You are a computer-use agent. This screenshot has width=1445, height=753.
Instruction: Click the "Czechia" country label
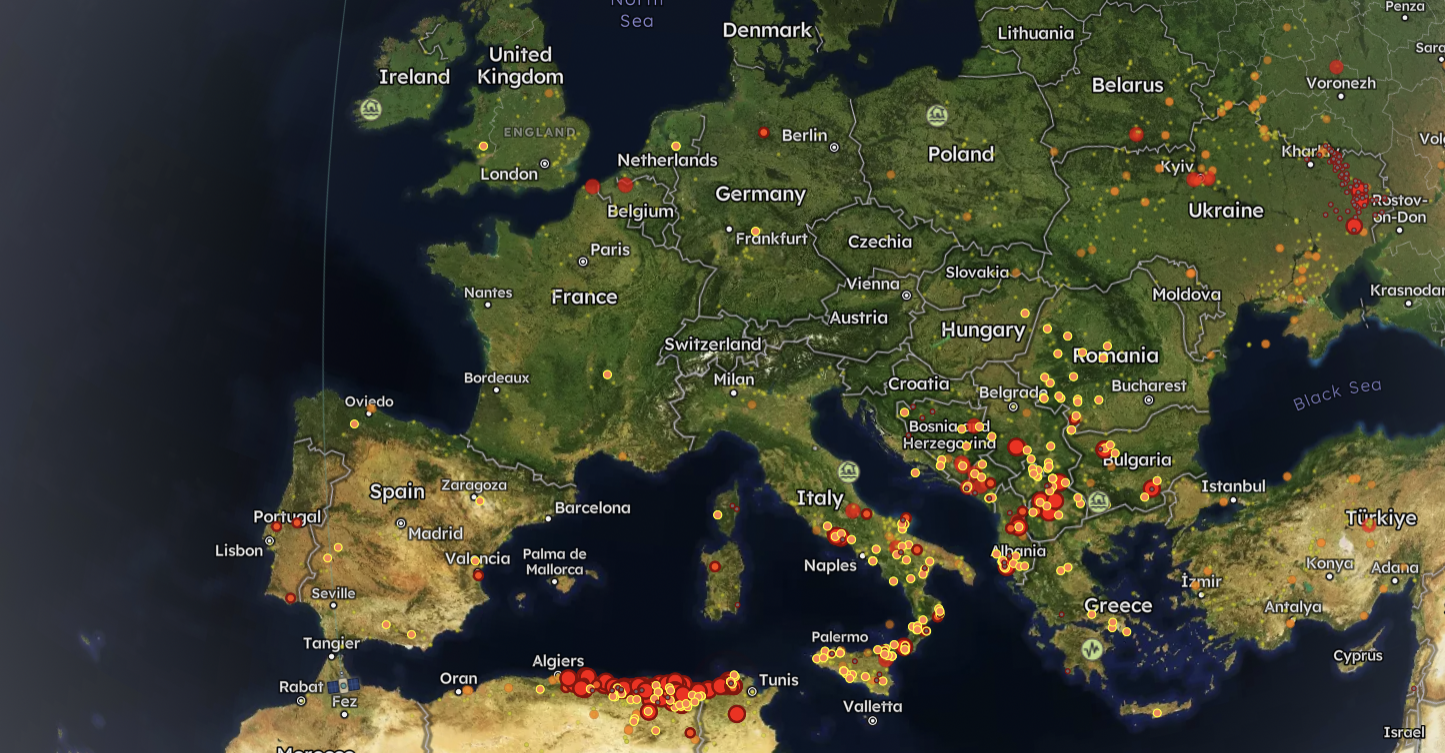(880, 241)
